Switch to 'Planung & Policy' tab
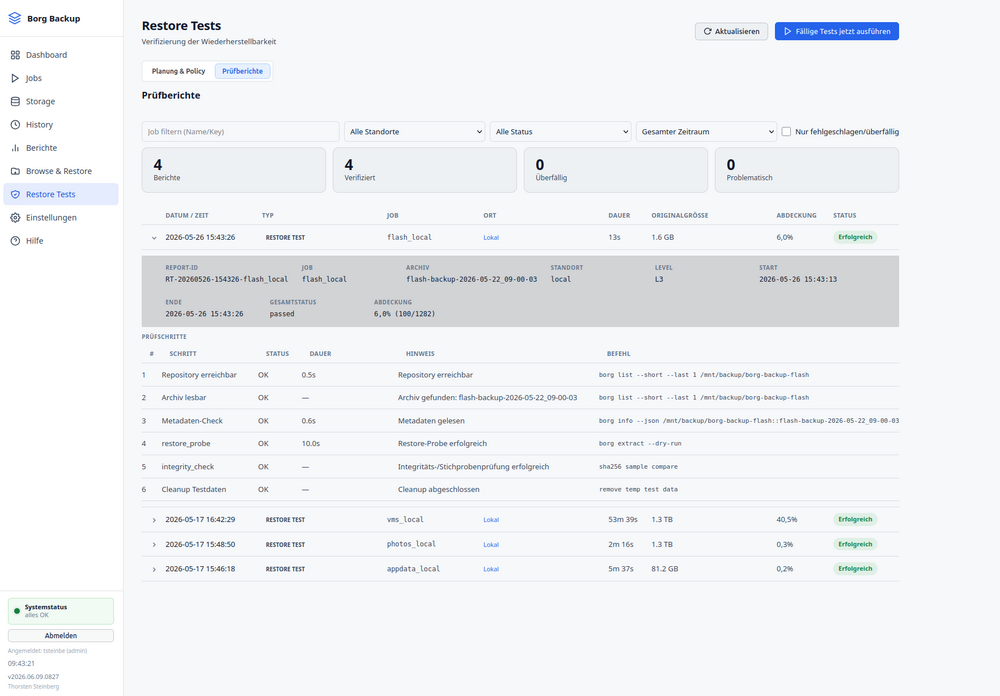The image size is (1000, 696). click(179, 71)
